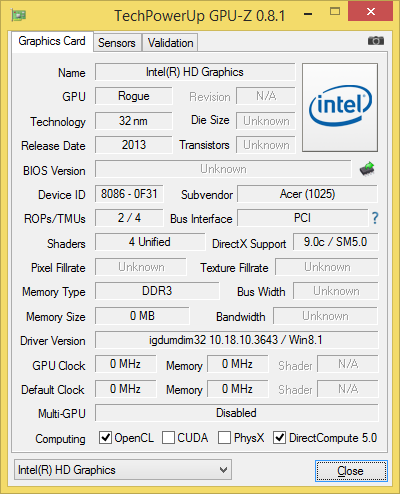Toggle the CUDA checkbox
Screen dimensions: 400x494
click(168, 437)
